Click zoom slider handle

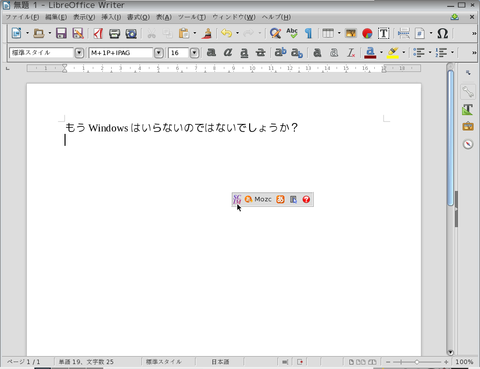pos(417,362)
